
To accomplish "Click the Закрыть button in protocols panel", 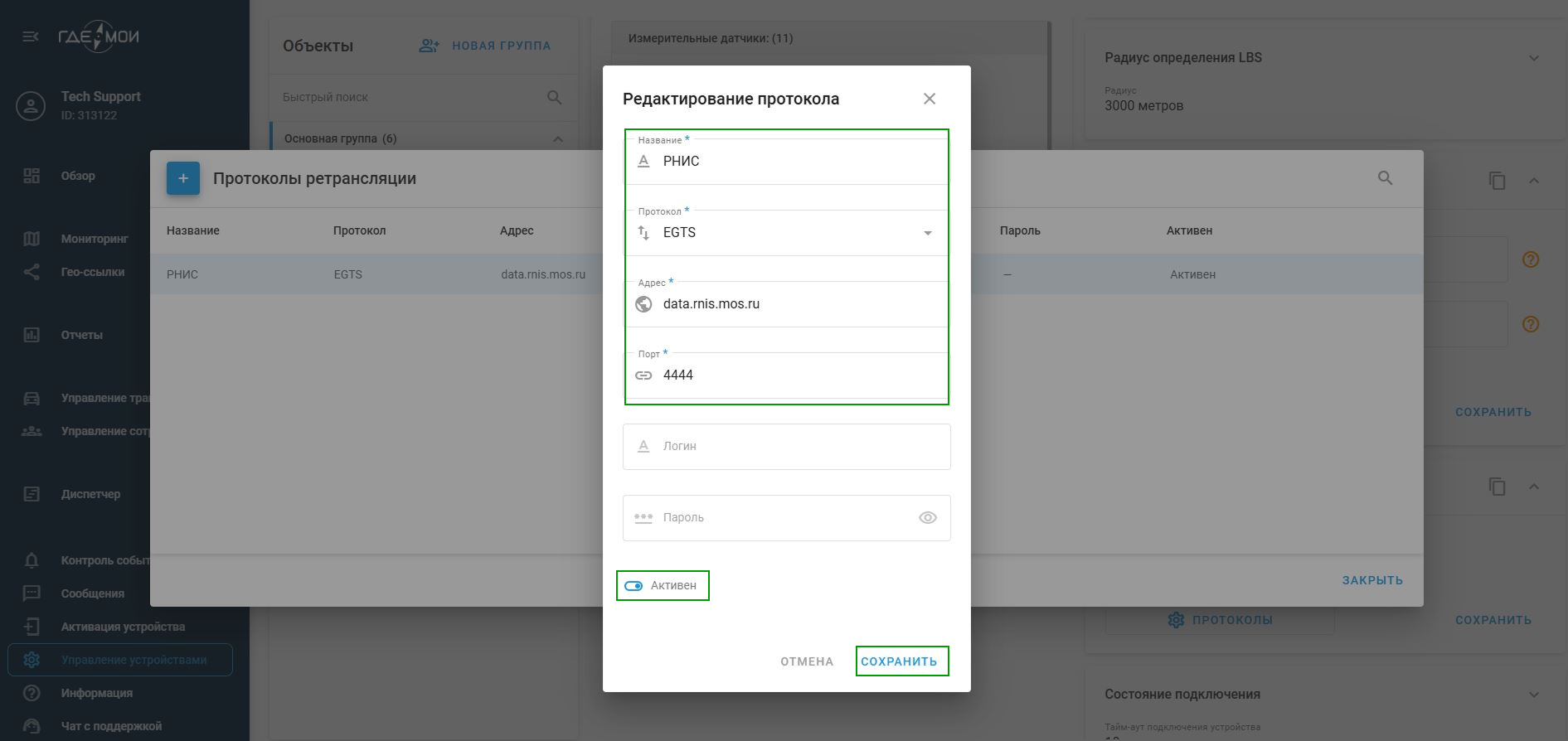I will pyautogui.click(x=1372, y=580).
